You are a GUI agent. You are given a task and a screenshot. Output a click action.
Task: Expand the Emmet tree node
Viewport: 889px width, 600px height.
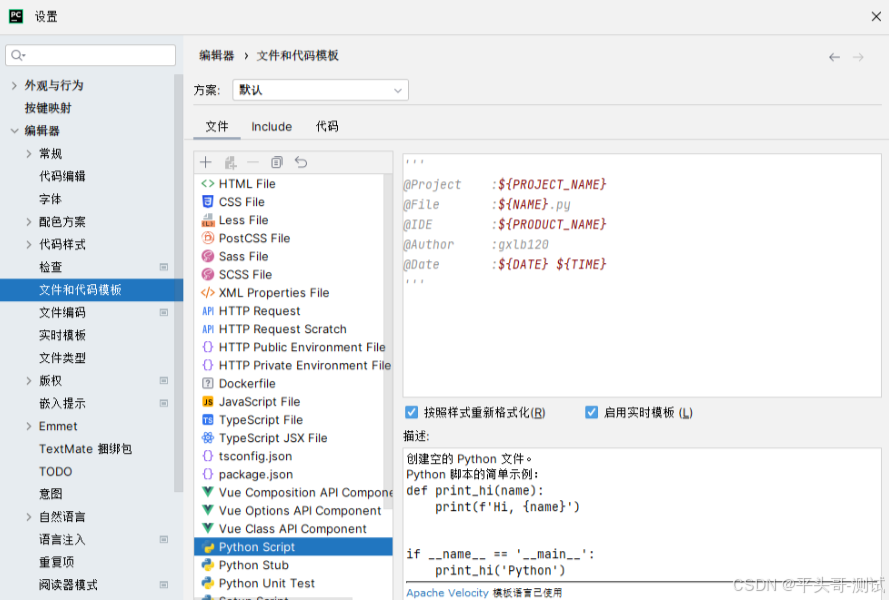pyautogui.click(x=29, y=426)
